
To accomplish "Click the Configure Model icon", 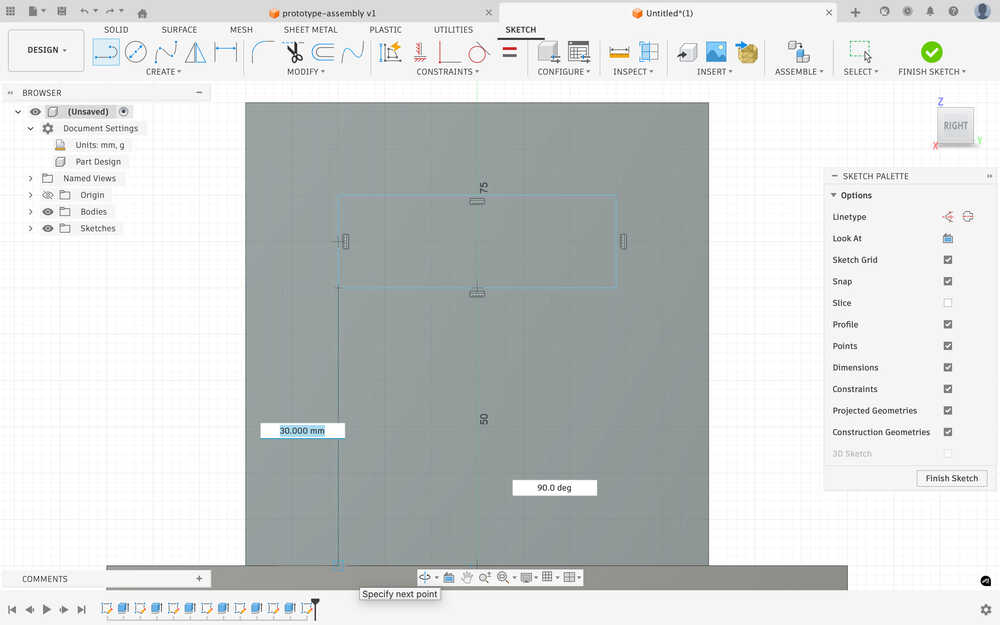I will [x=549, y=52].
